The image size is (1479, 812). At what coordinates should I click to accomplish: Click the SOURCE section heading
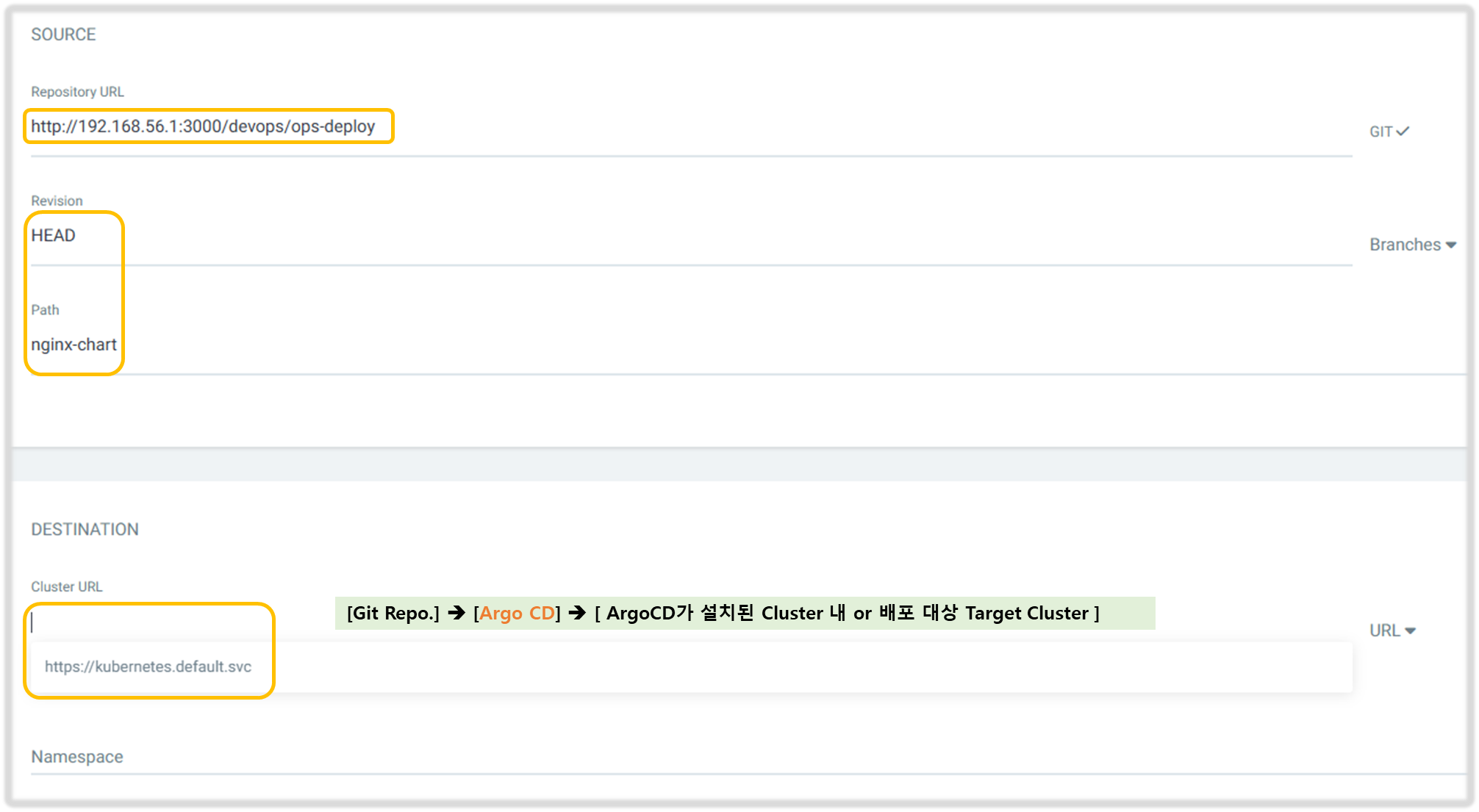63,35
